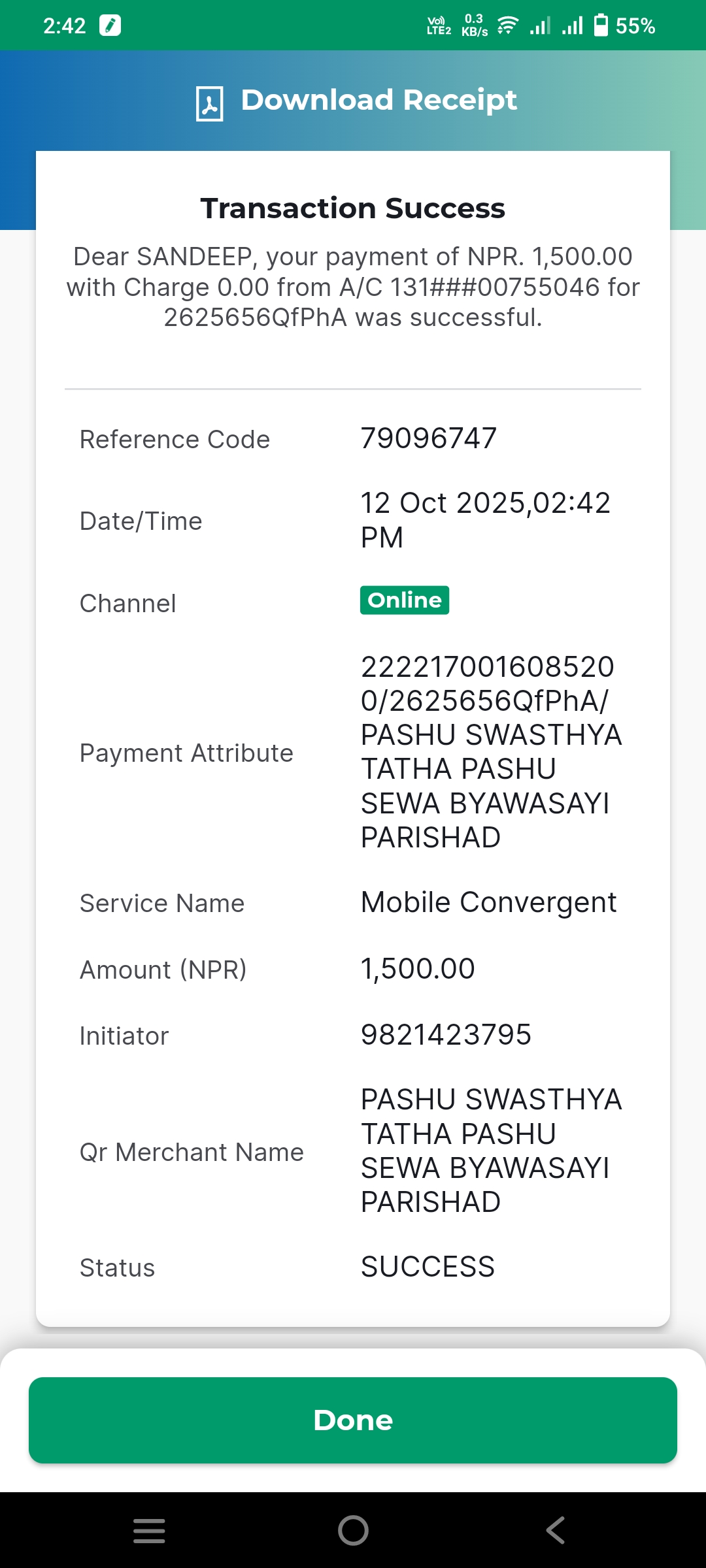Tap reference code 79096747
The height and width of the screenshot is (1568, 706).
429,438
